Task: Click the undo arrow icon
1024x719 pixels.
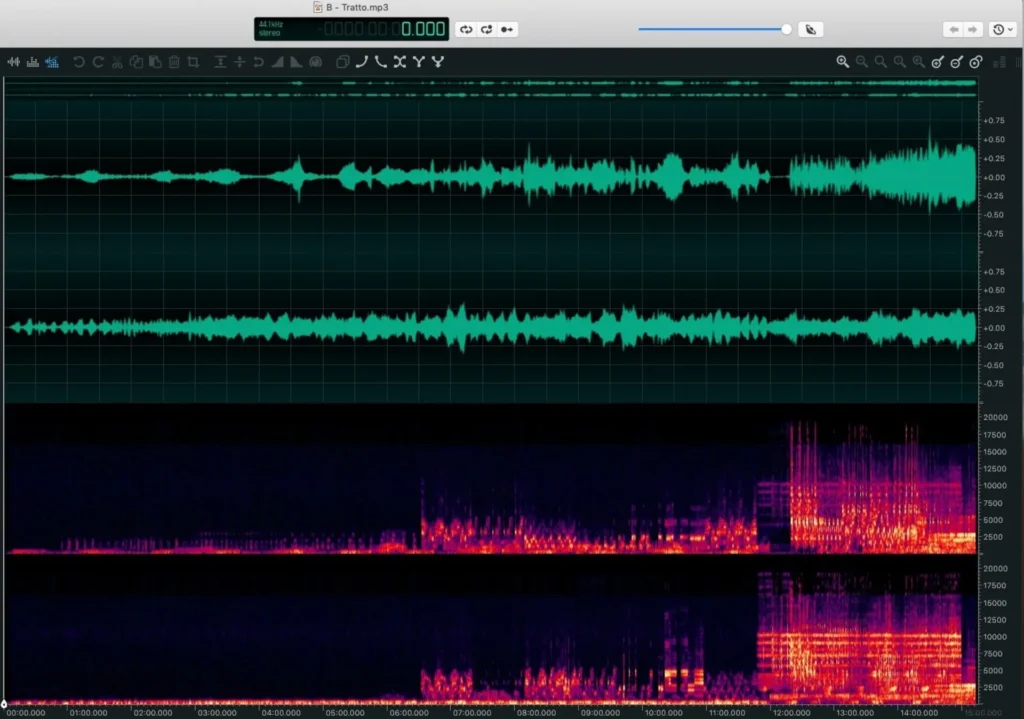Action: 79,62
